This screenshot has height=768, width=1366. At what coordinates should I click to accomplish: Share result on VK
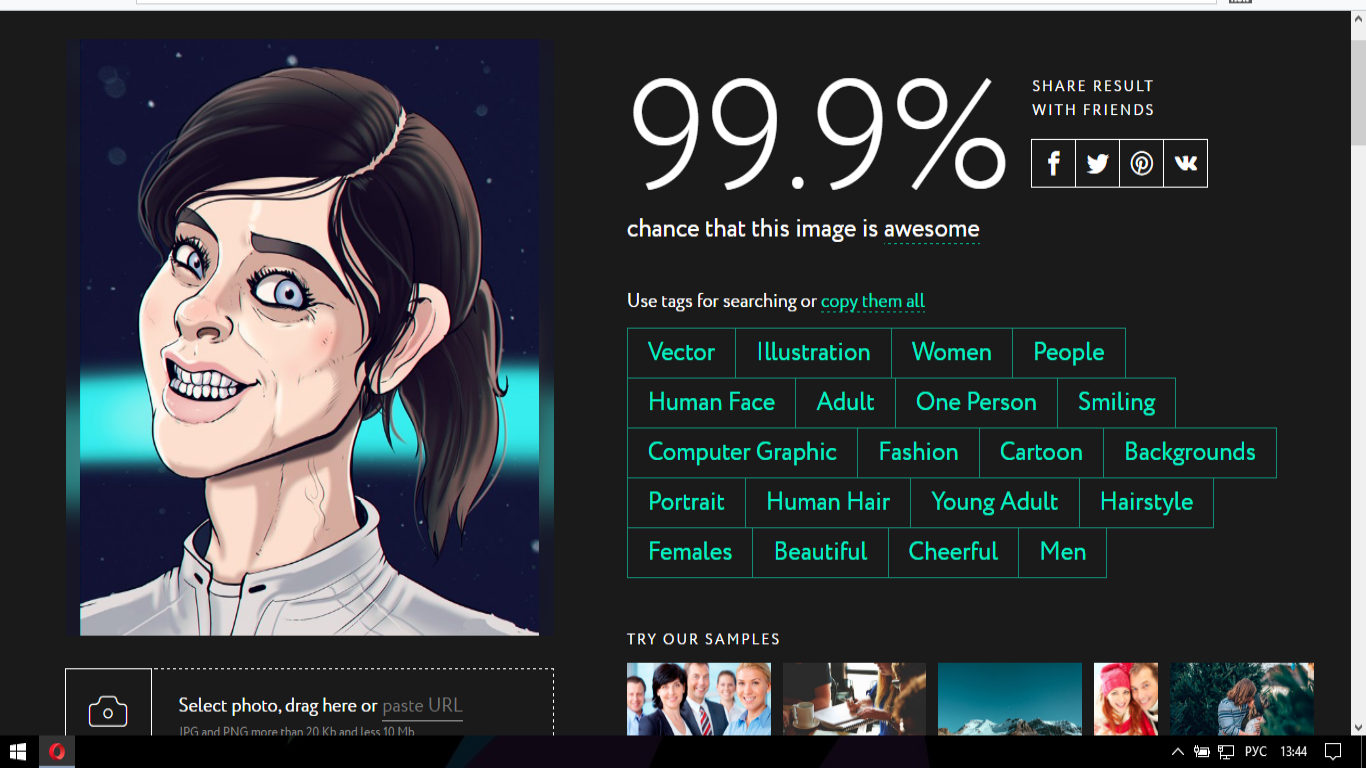click(x=1186, y=163)
